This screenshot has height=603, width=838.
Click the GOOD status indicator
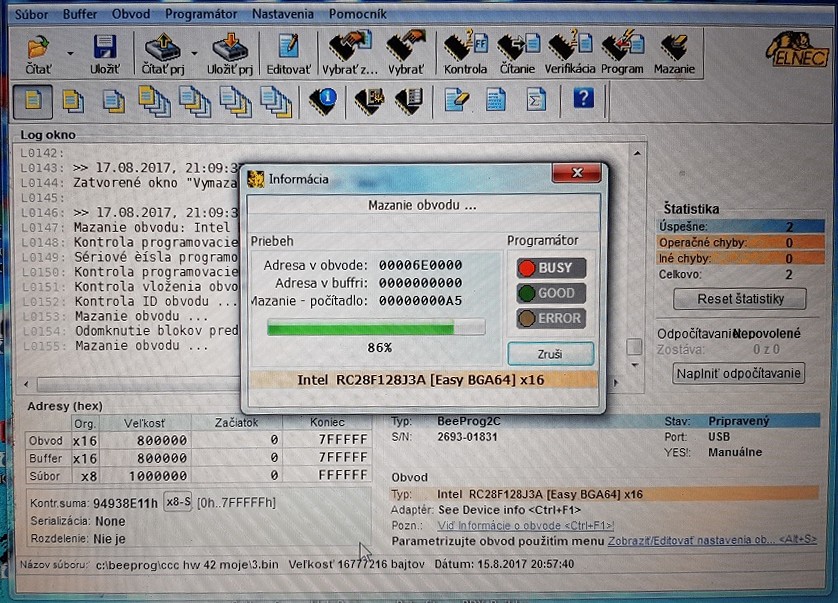[x=551, y=293]
